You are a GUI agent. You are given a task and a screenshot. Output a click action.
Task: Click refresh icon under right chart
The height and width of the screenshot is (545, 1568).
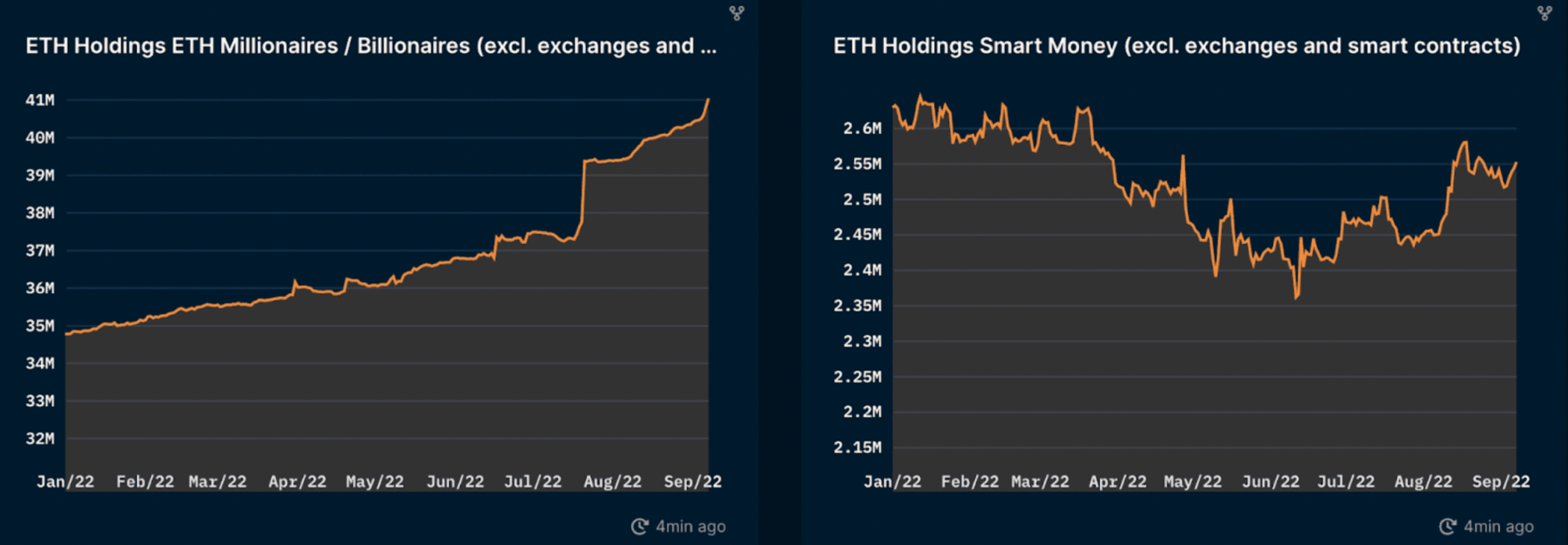1447,526
